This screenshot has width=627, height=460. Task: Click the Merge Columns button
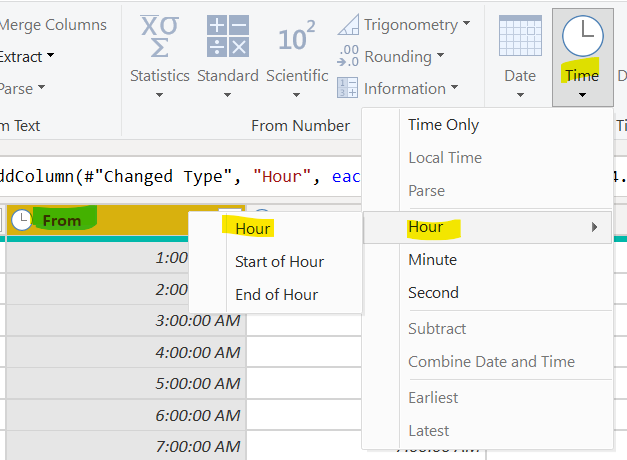(x=53, y=25)
